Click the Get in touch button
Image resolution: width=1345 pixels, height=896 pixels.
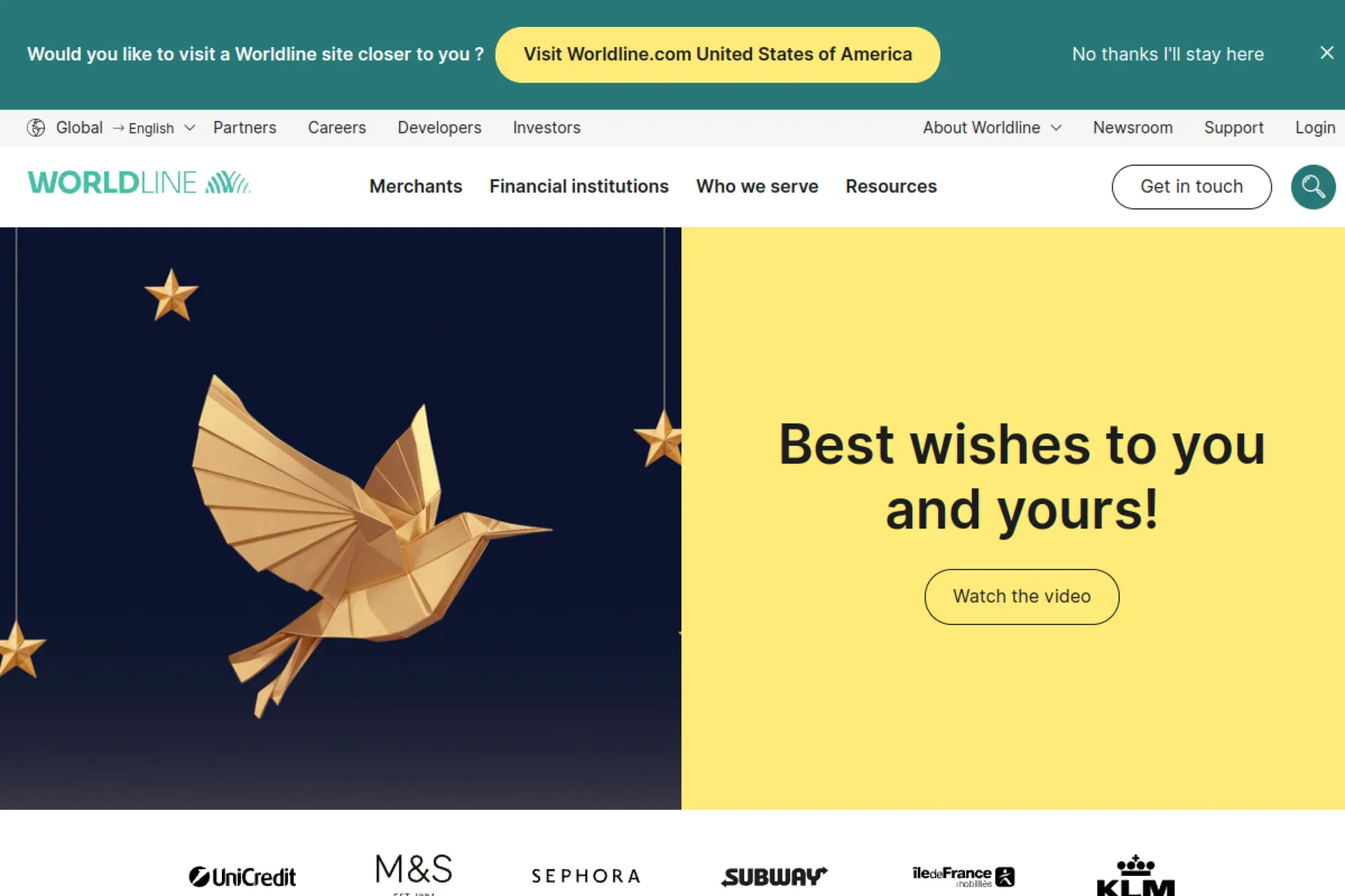tap(1192, 187)
